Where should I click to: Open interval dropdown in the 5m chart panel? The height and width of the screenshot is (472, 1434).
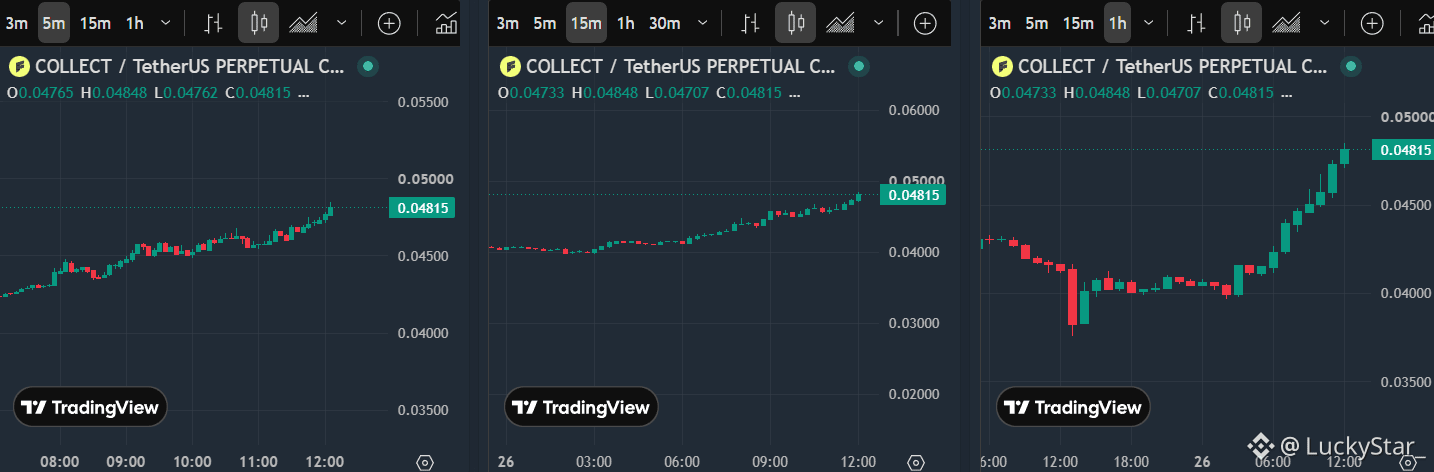coord(165,23)
